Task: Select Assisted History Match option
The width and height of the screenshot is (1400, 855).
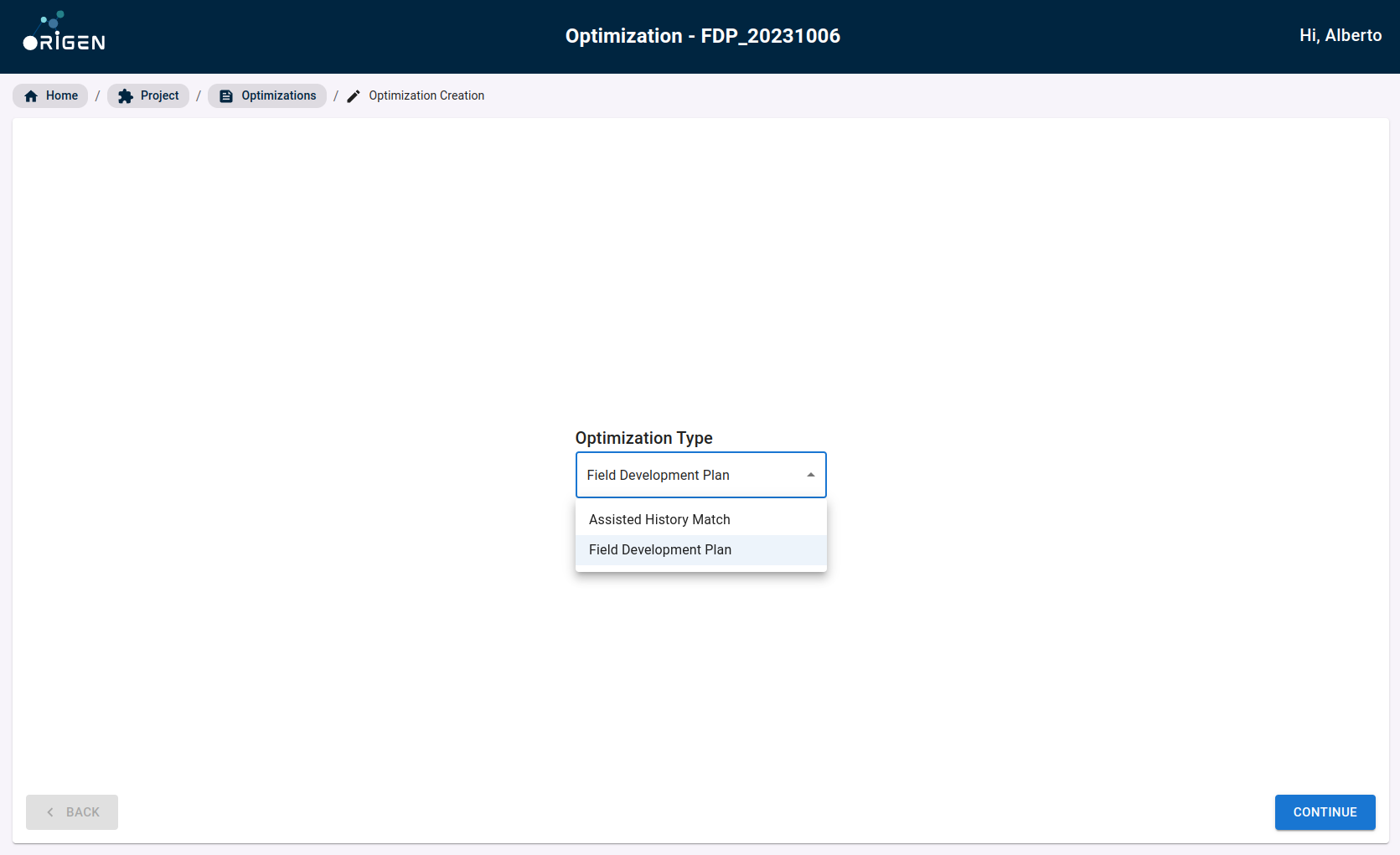Action: [x=701, y=519]
